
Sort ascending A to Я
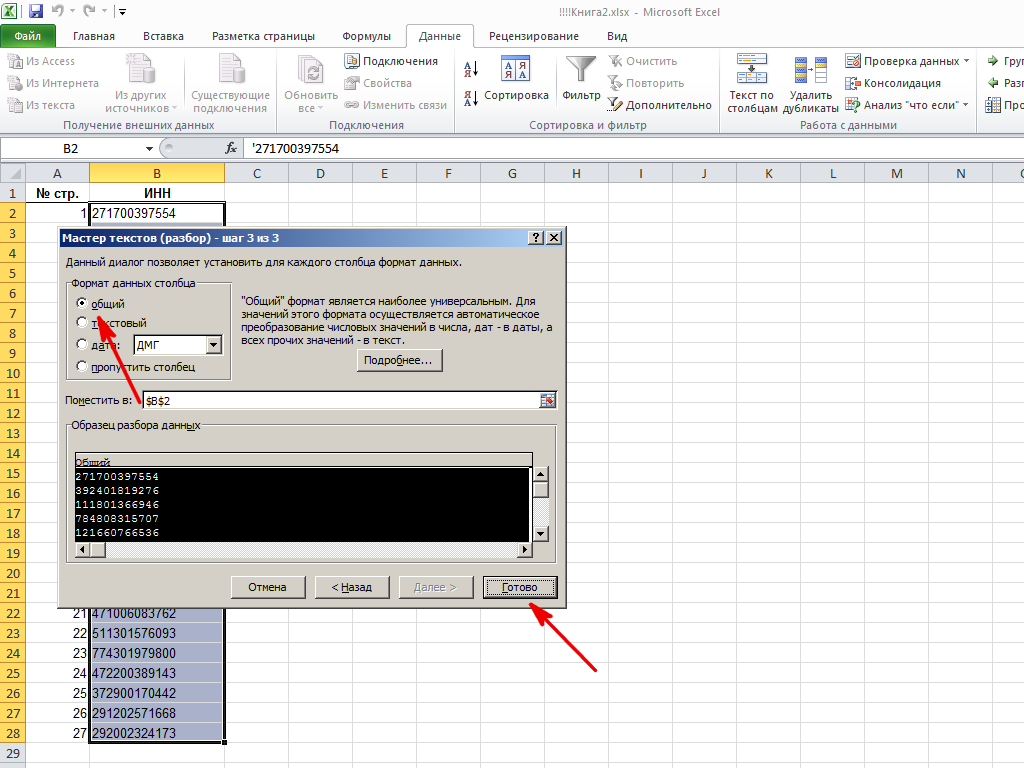tap(471, 69)
